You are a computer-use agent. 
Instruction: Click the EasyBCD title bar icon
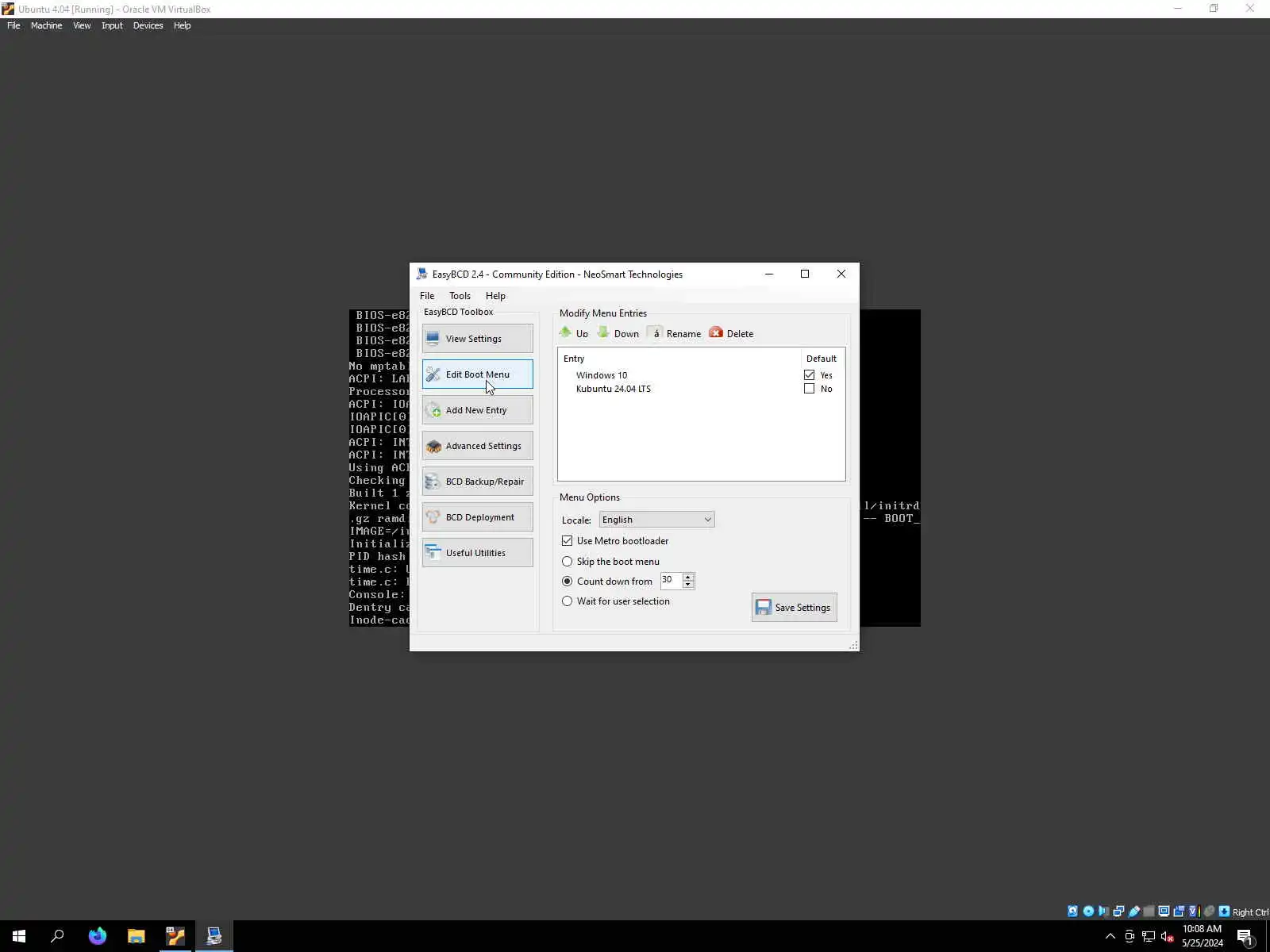[421, 274]
